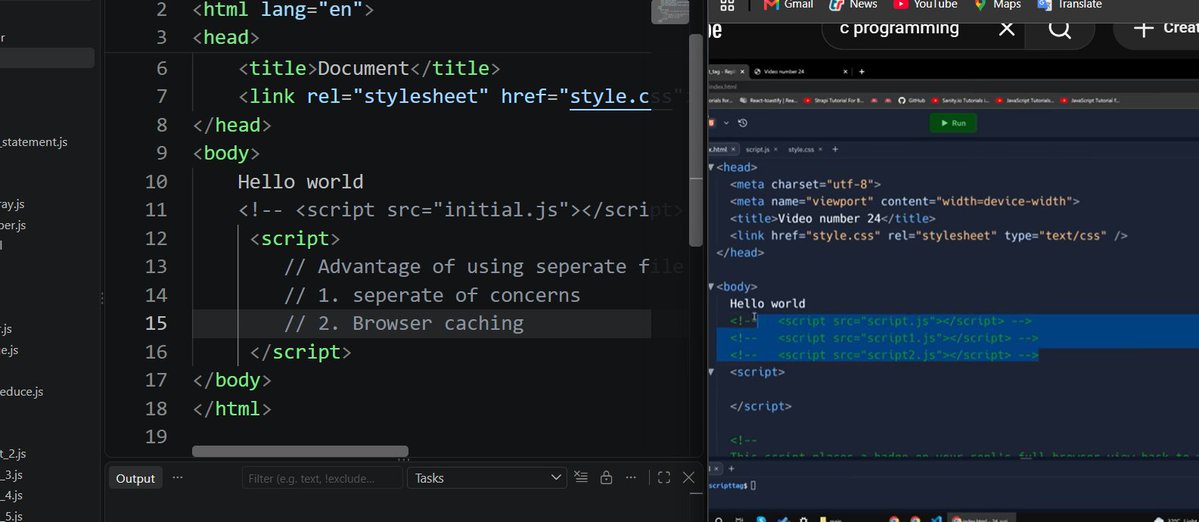Open the _statement.js file in explorer
This screenshot has height=522, width=1199.
34,142
